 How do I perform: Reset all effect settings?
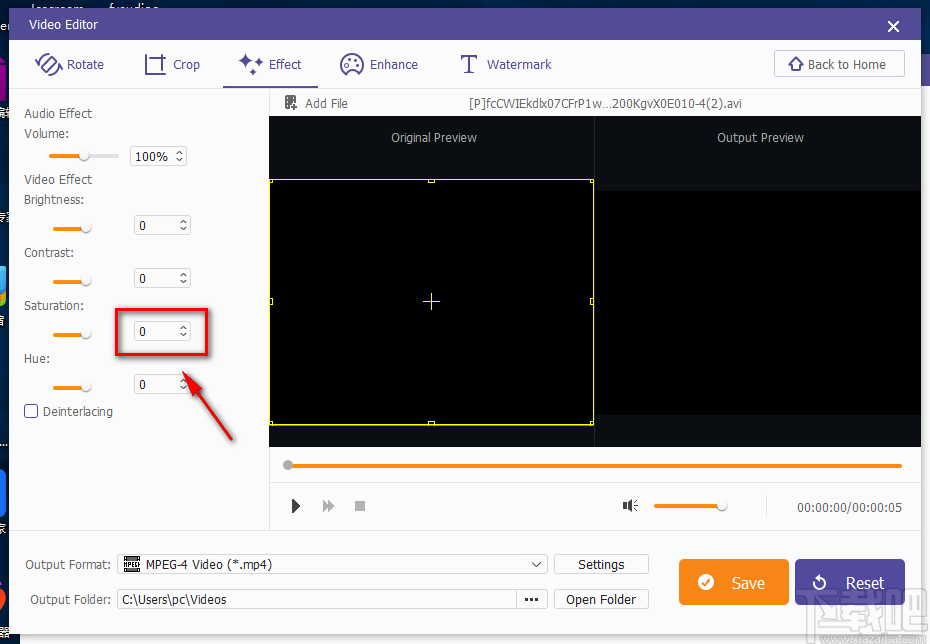click(x=849, y=582)
